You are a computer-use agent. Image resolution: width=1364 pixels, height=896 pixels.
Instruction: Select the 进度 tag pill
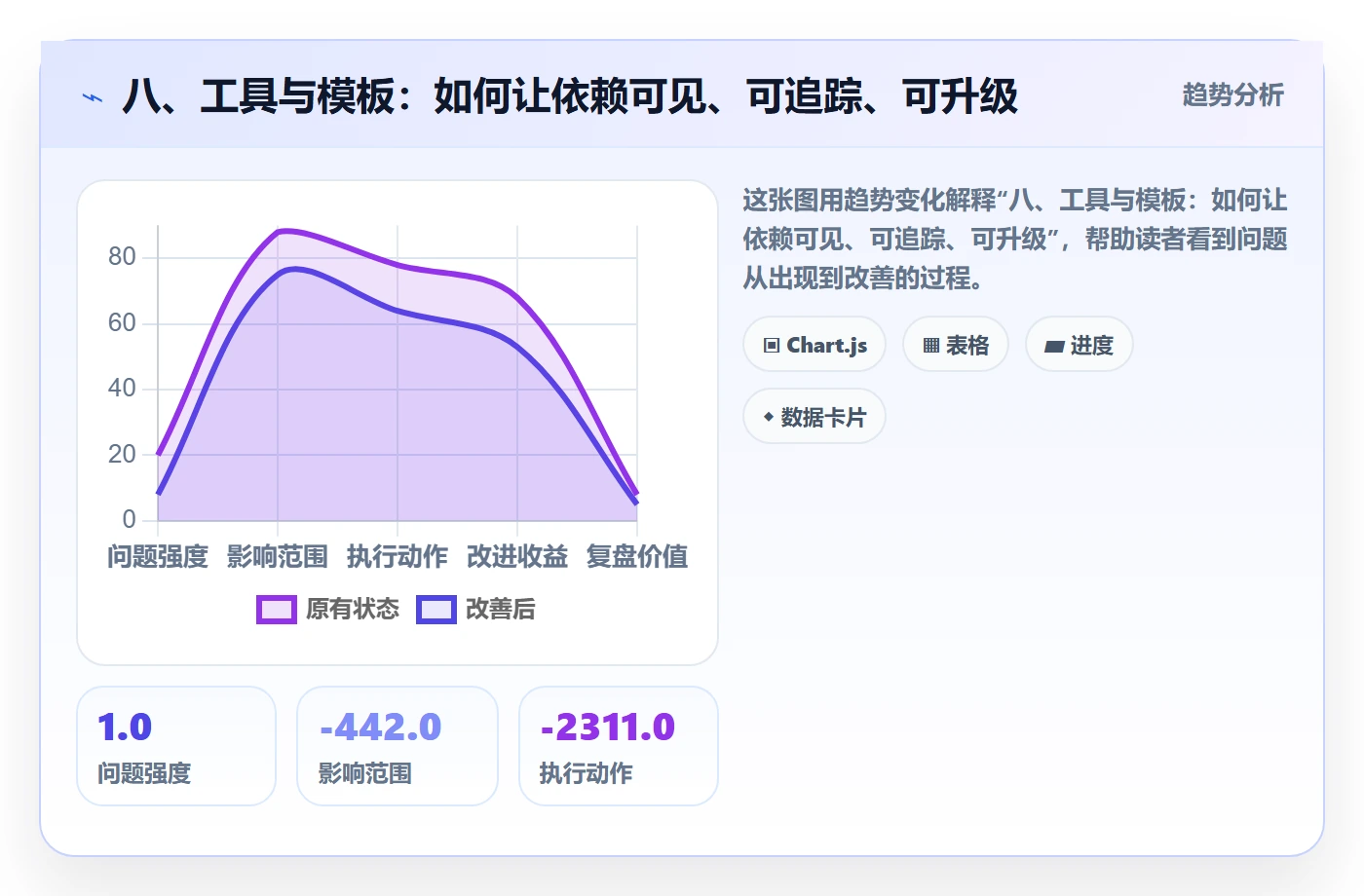[x=1080, y=345]
